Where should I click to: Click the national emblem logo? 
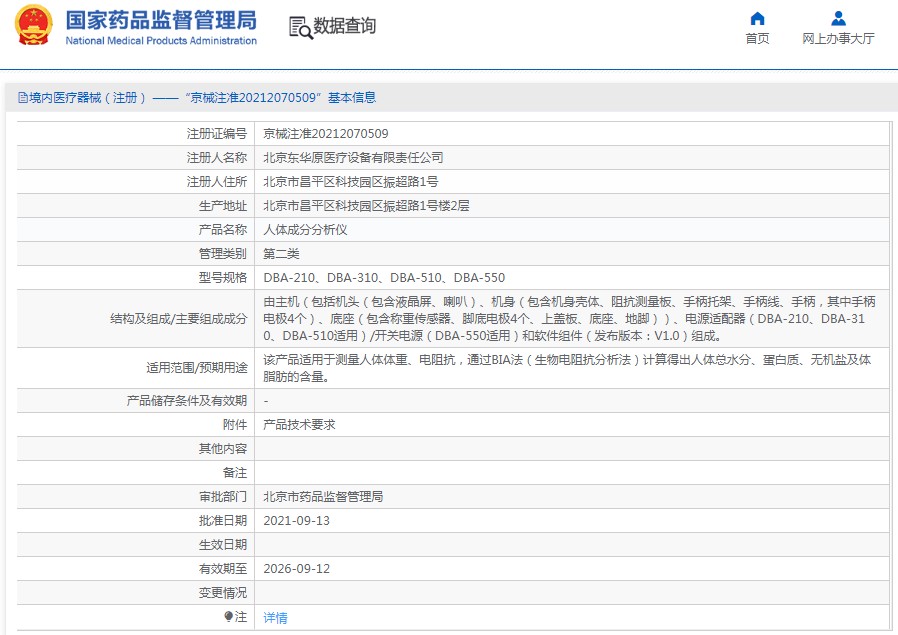pos(34,25)
